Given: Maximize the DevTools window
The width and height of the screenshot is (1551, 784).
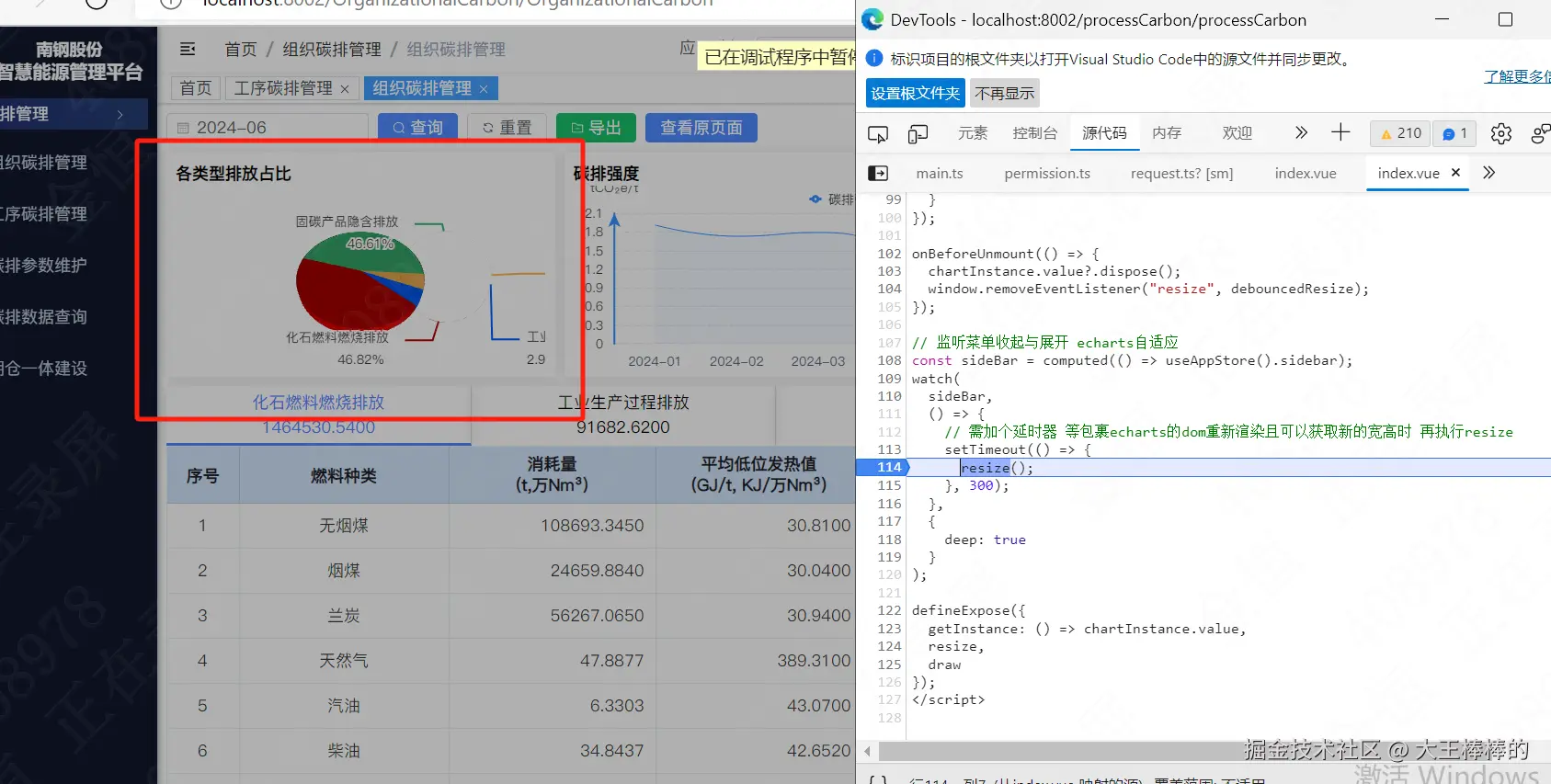Looking at the screenshot, I should [x=1505, y=19].
